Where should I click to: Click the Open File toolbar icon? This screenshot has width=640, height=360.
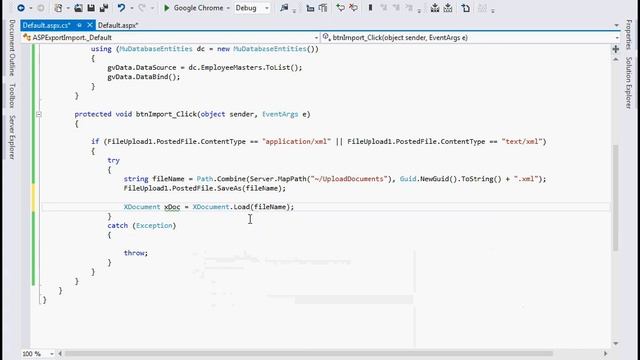coord(78,8)
